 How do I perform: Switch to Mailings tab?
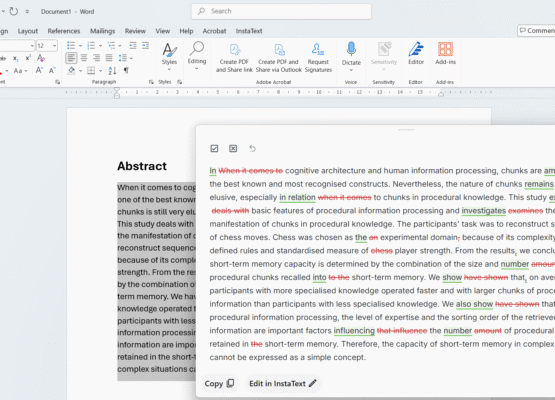coord(102,31)
